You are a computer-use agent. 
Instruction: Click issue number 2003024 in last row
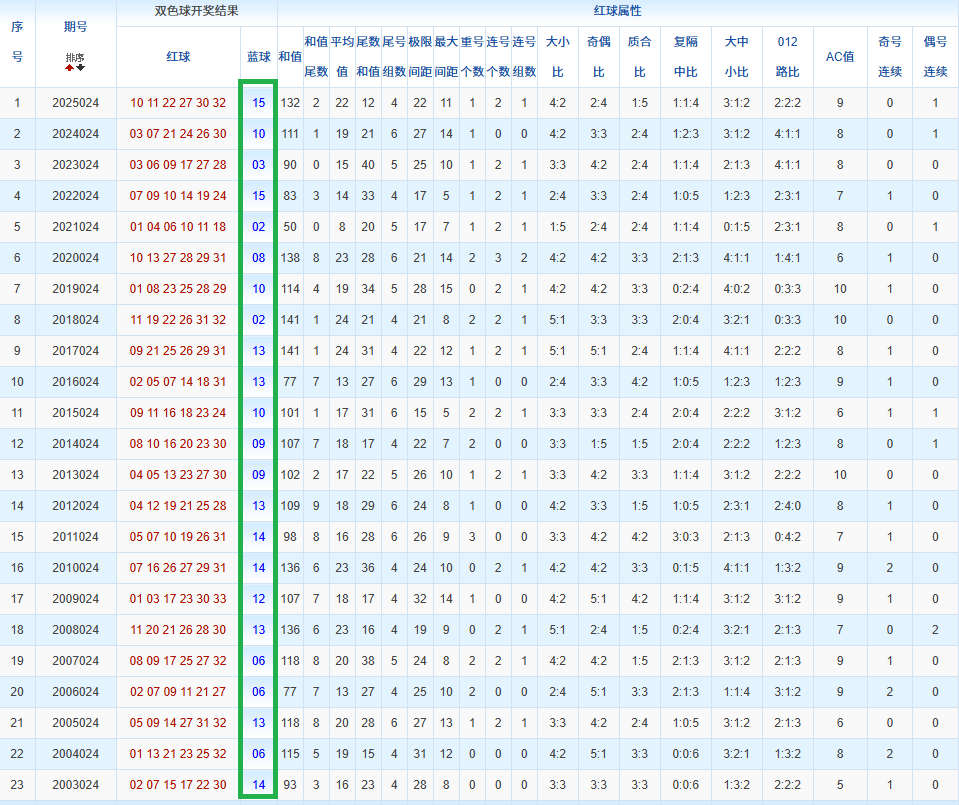pos(75,785)
